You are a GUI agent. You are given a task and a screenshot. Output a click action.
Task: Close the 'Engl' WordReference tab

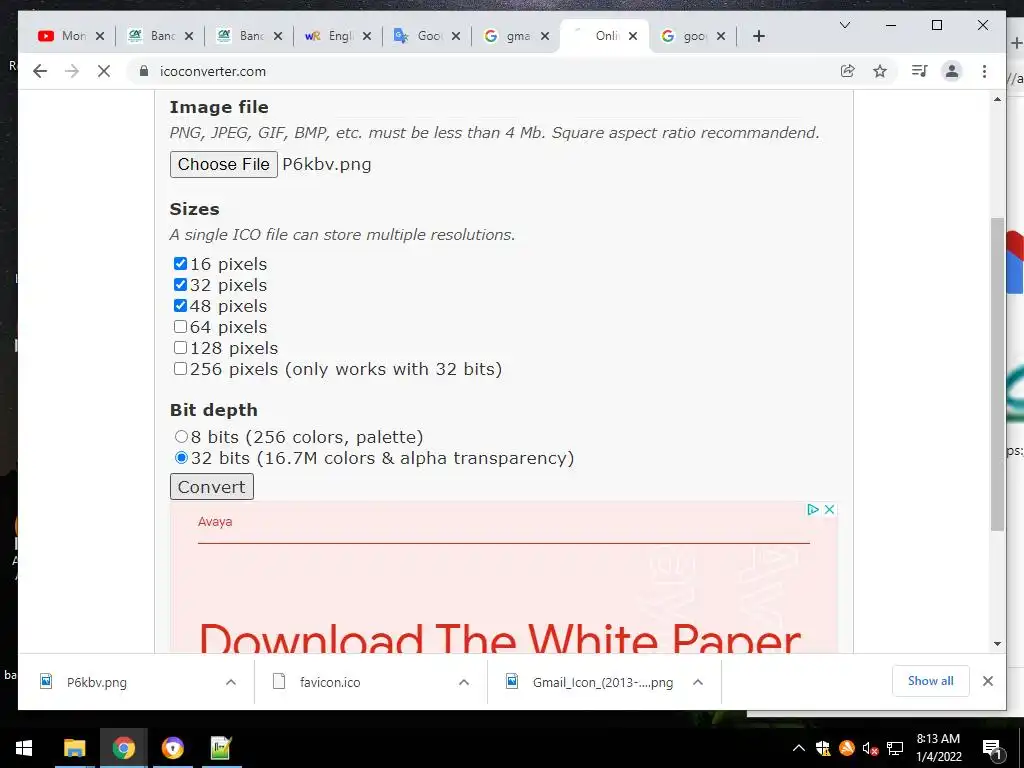coord(367,36)
